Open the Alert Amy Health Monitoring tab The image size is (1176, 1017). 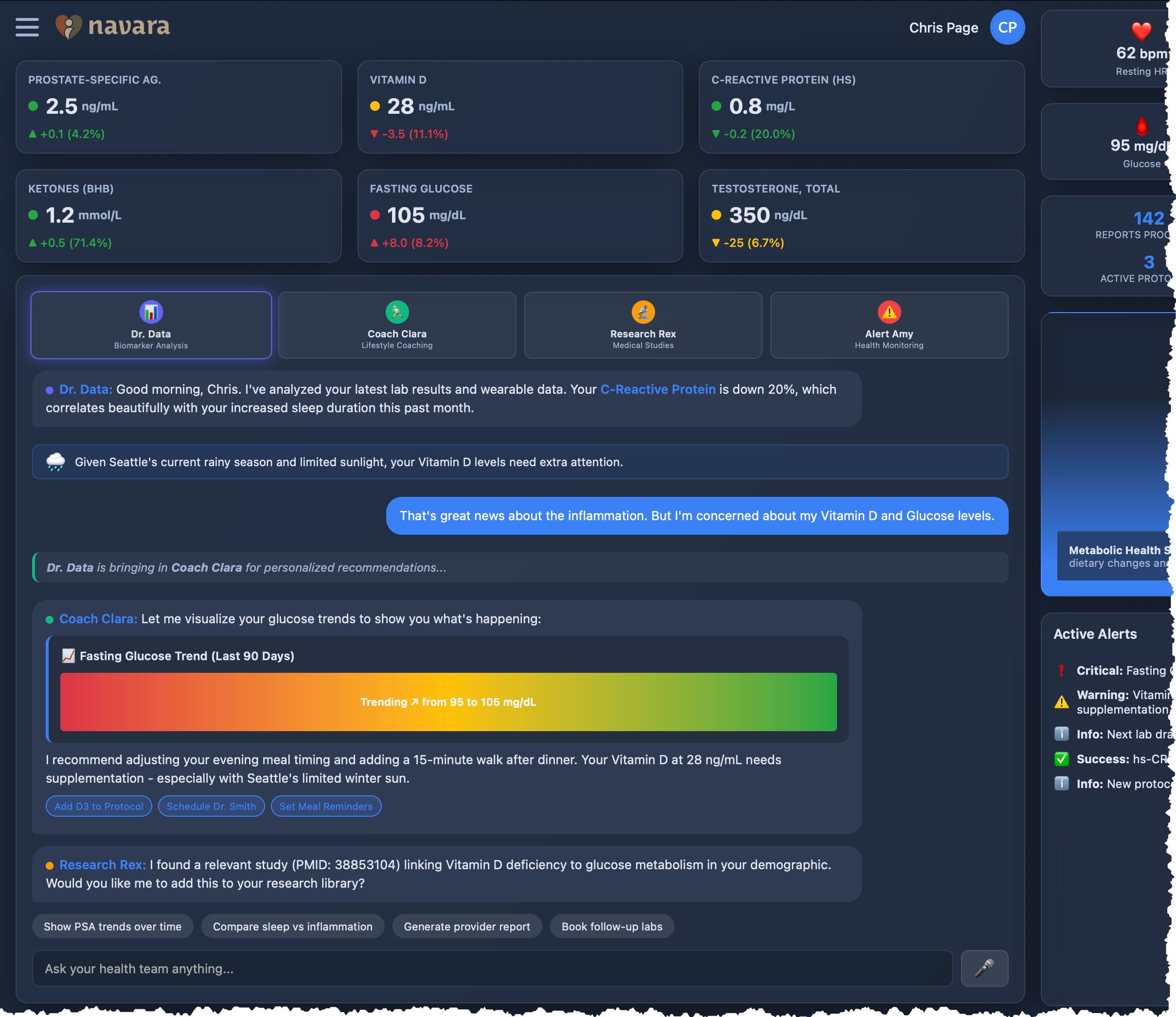pyautogui.click(x=889, y=325)
